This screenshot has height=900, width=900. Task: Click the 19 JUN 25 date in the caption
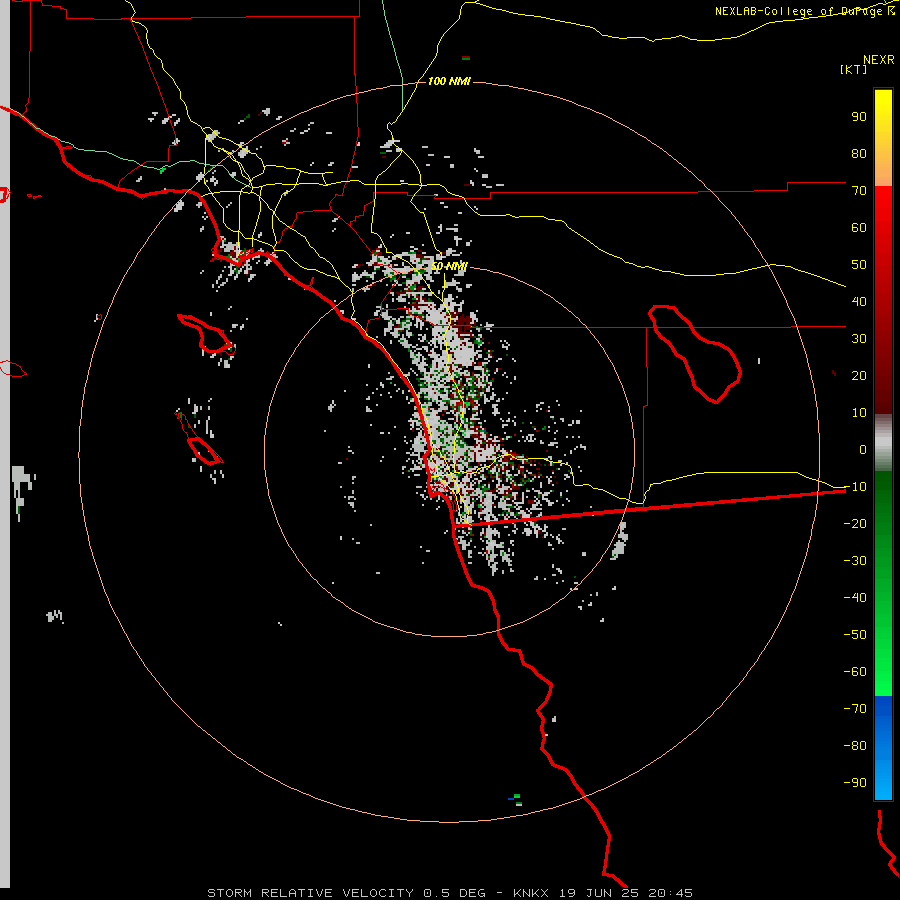click(x=599, y=893)
